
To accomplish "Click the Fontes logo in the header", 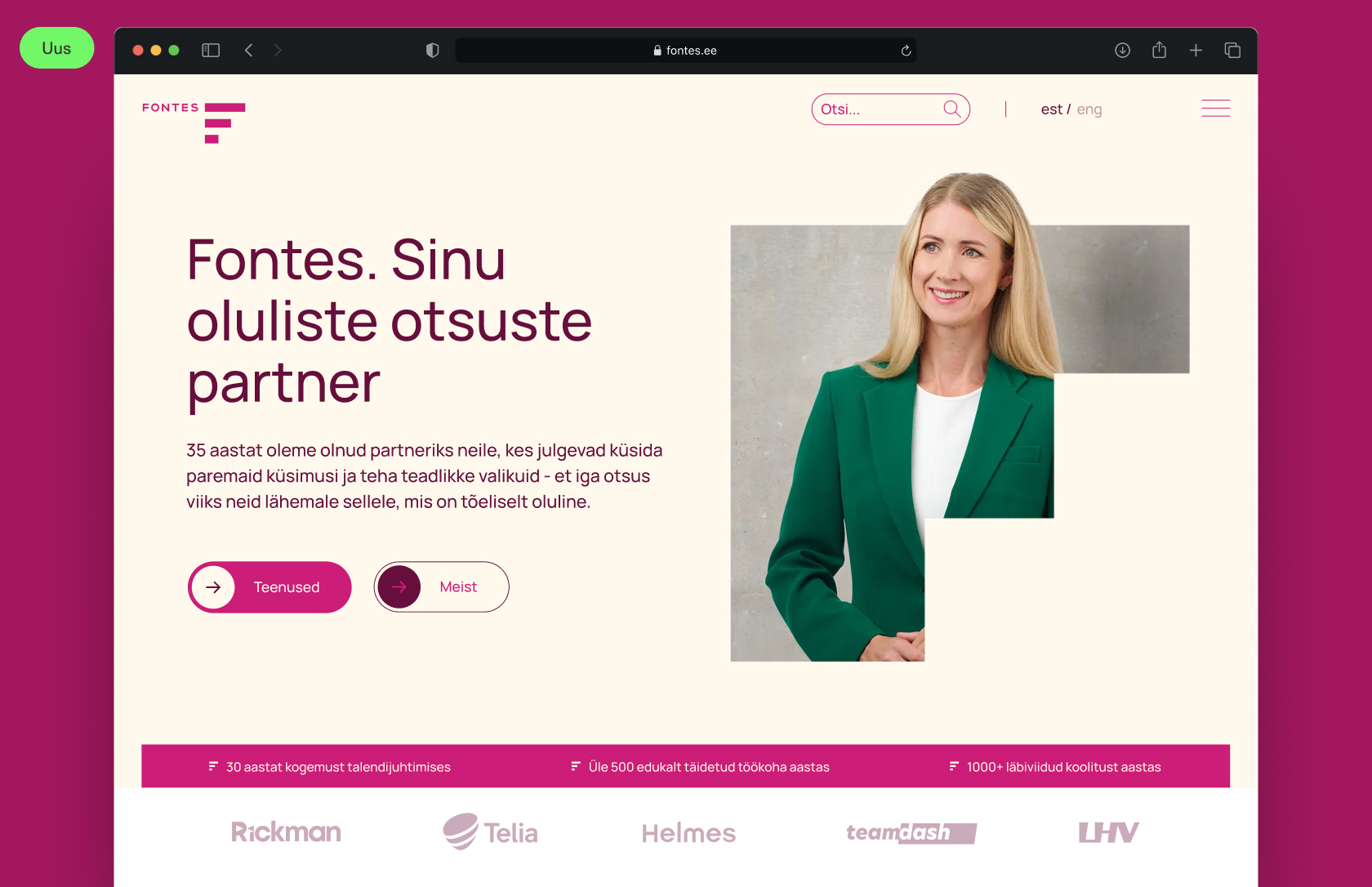I will 194,123.
